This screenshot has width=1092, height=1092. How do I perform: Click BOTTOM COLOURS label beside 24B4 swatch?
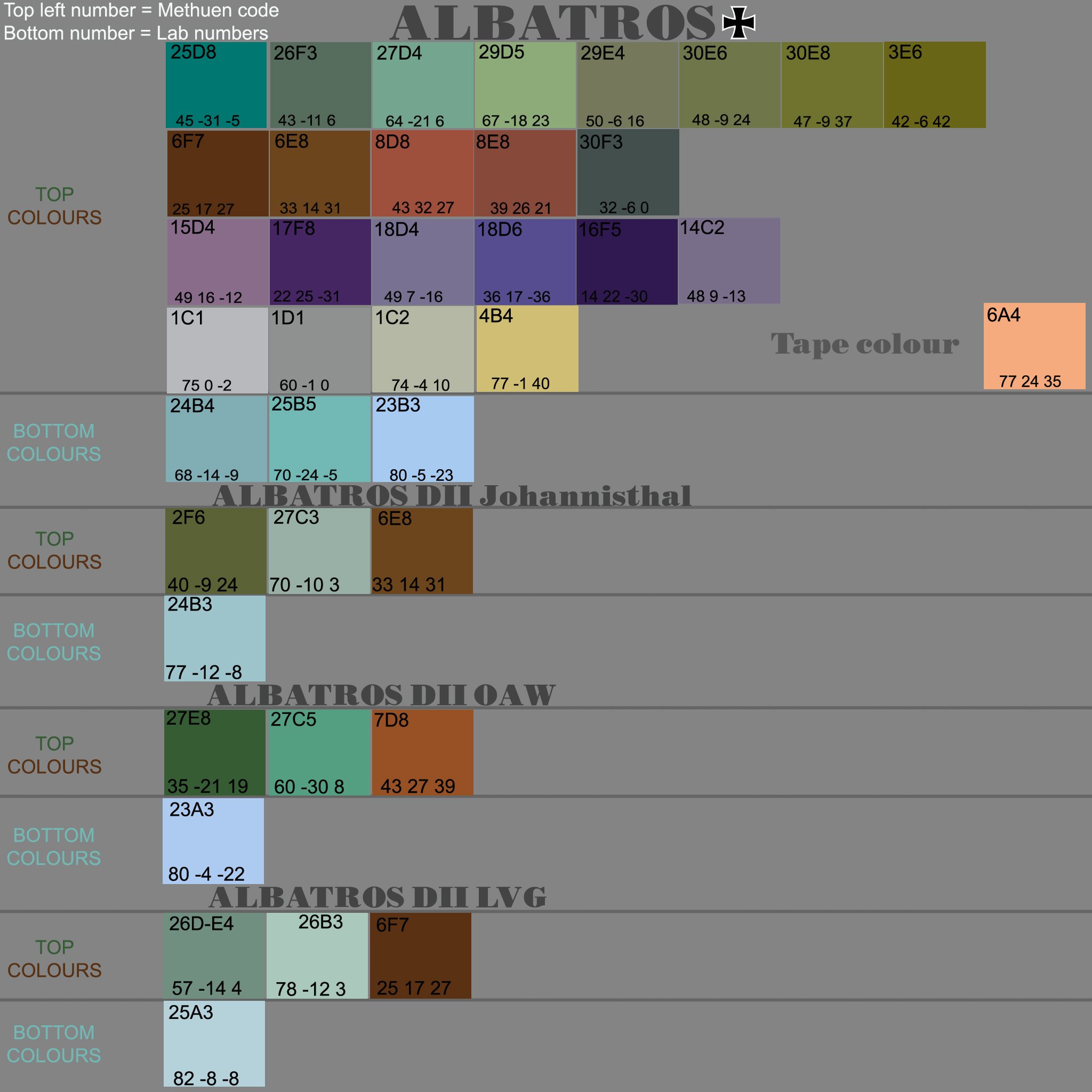tap(54, 443)
